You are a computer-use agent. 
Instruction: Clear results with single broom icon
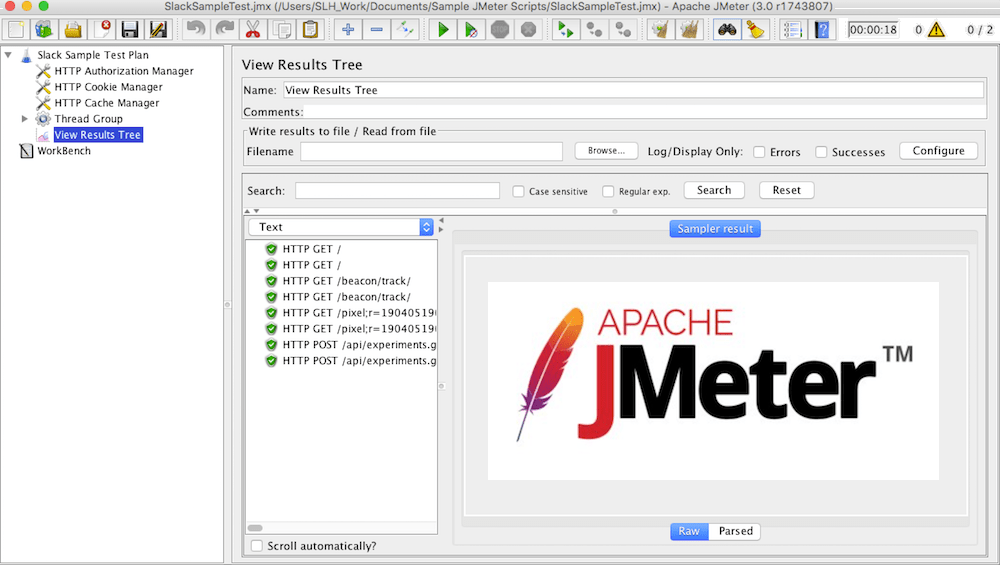coord(661,29)
